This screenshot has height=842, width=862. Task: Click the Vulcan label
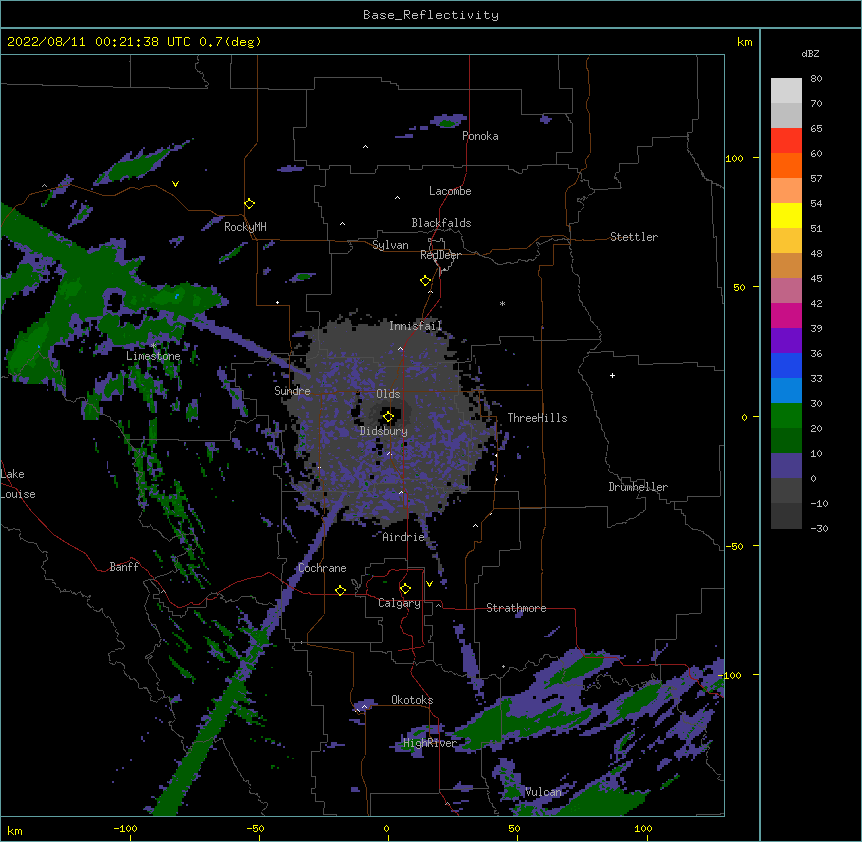coord(543,792)
